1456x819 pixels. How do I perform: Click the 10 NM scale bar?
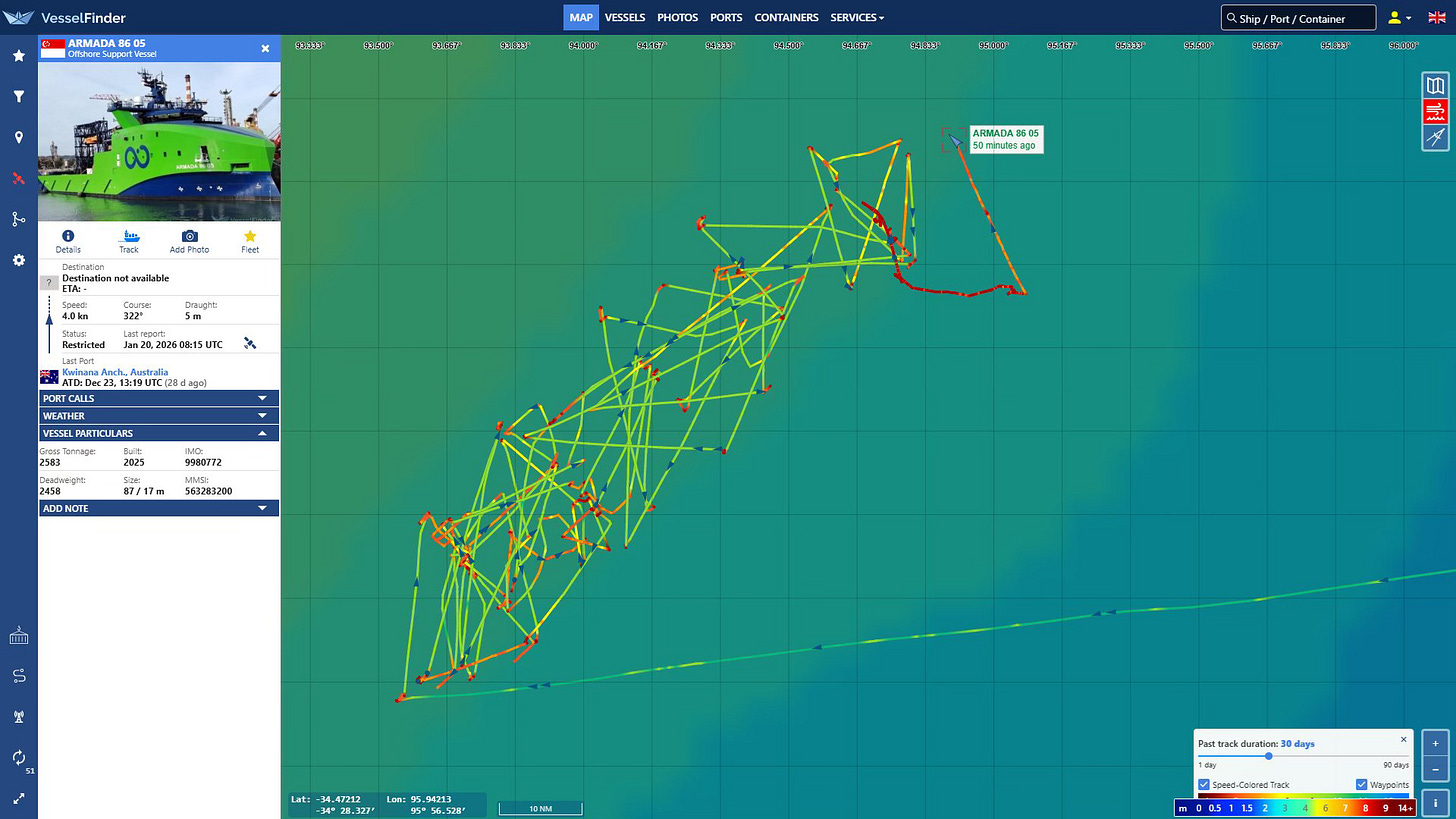(x=540, y=809)
